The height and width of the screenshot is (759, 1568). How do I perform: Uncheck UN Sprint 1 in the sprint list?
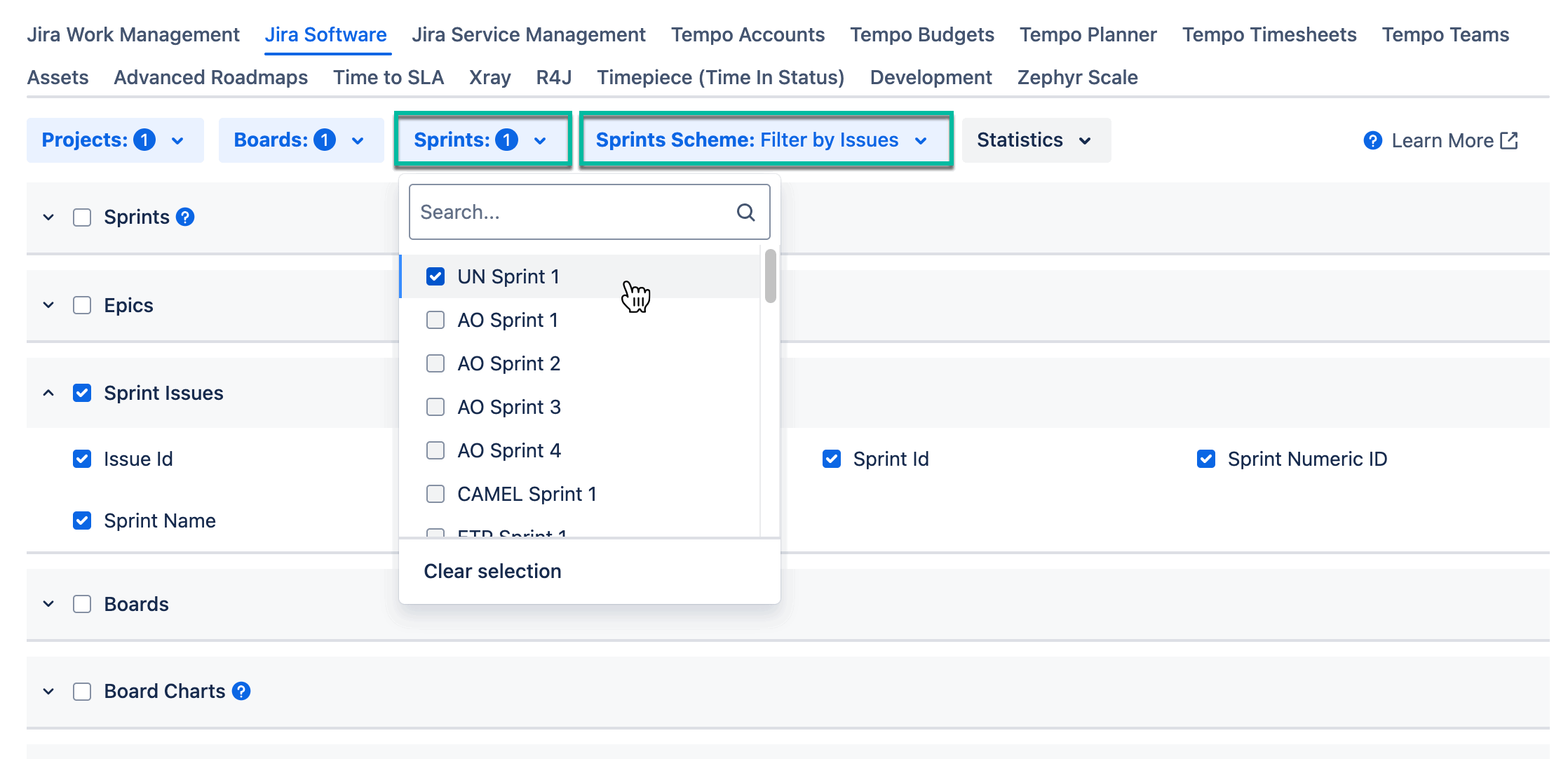(x=435, y=276)
